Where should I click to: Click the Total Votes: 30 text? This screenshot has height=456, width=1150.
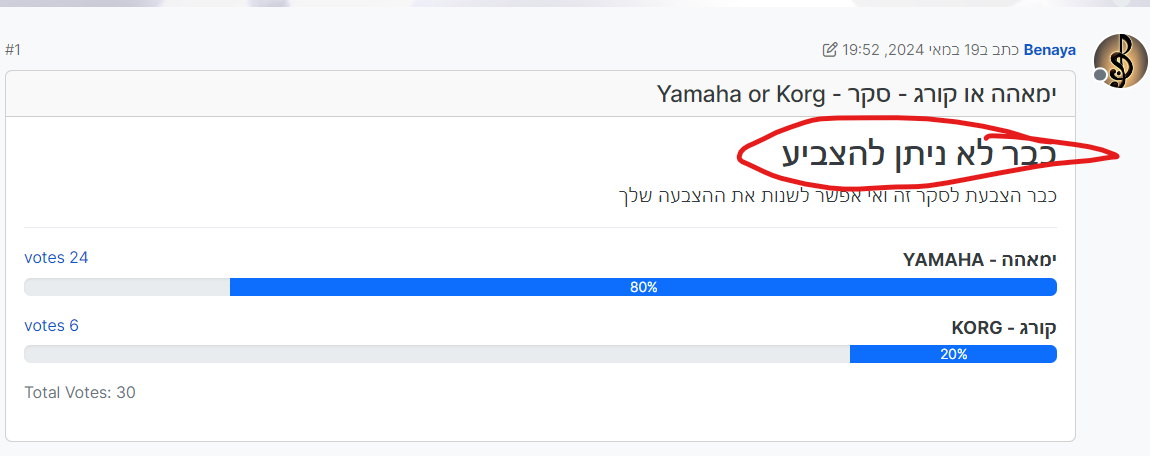[x=80, y=392]
